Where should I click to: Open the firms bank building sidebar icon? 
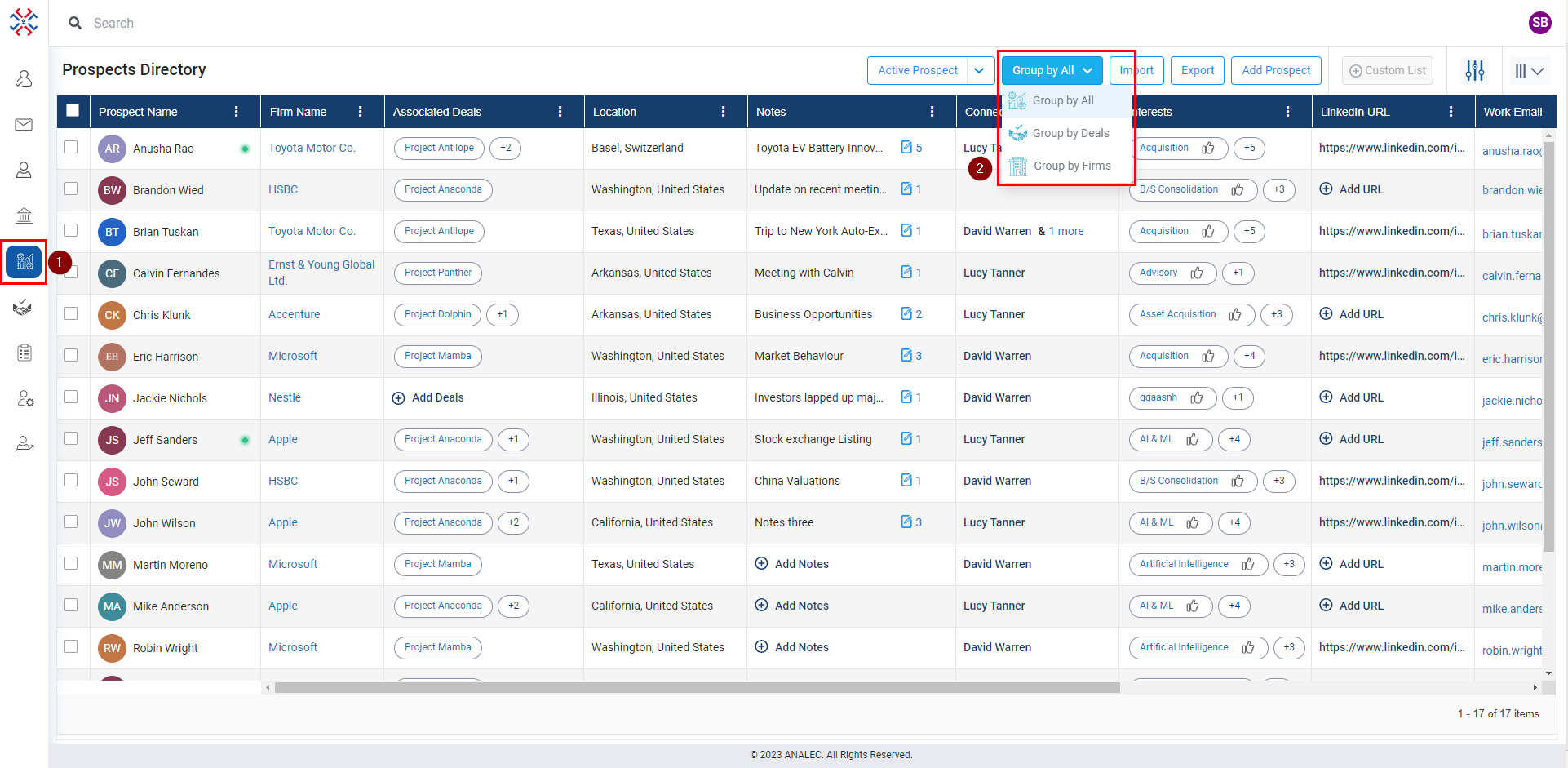[24, 215]
